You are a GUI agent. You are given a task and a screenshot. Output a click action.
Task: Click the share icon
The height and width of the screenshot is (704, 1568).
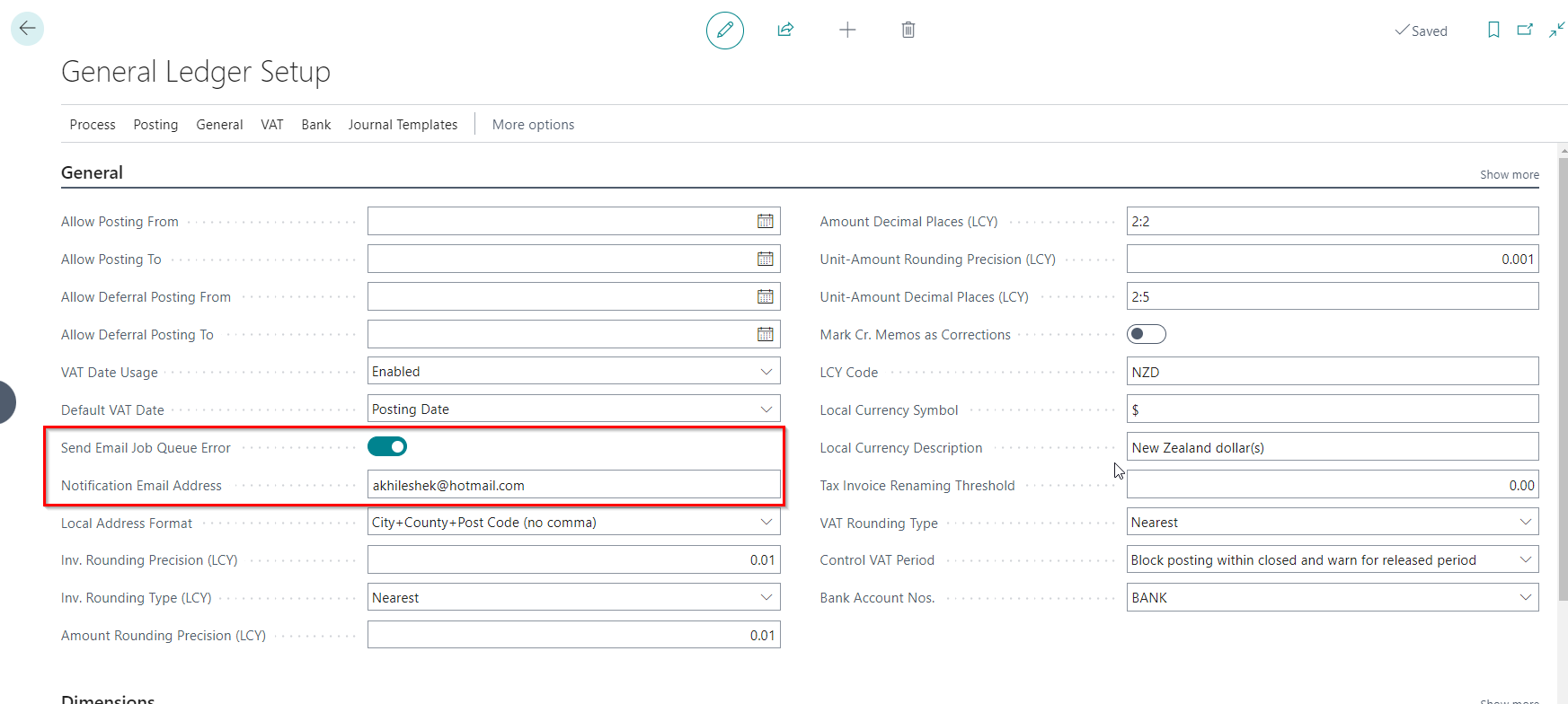(x=785, y=31)
